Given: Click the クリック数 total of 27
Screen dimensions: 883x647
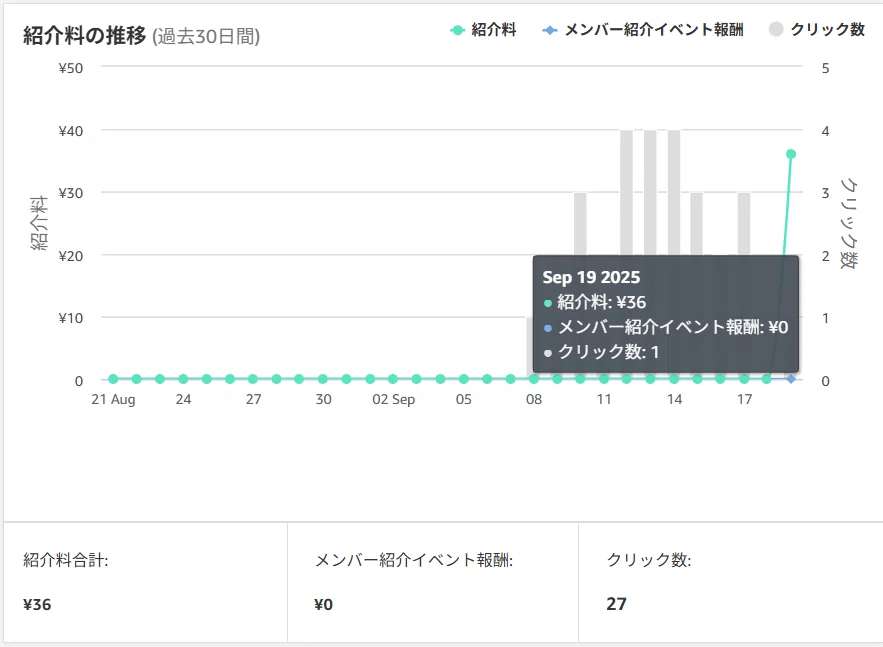Looking at the screenshot, I should pyautogui.click(x=616, y=604).
